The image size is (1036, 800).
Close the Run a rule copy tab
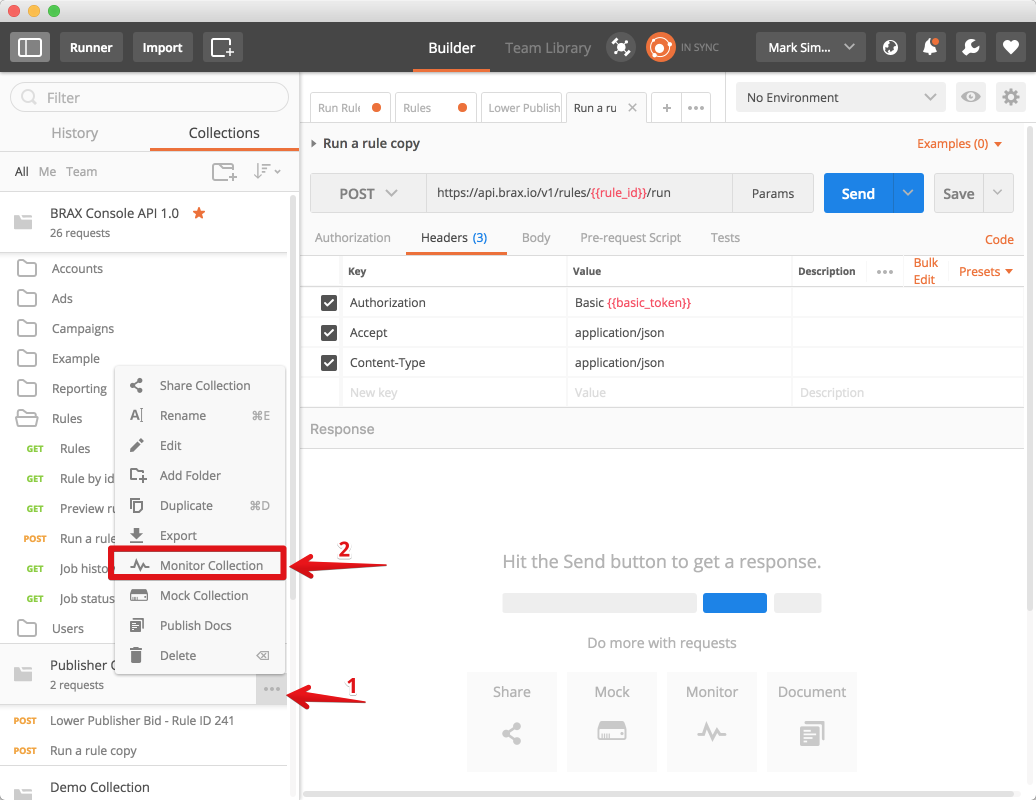click(632, 108)
